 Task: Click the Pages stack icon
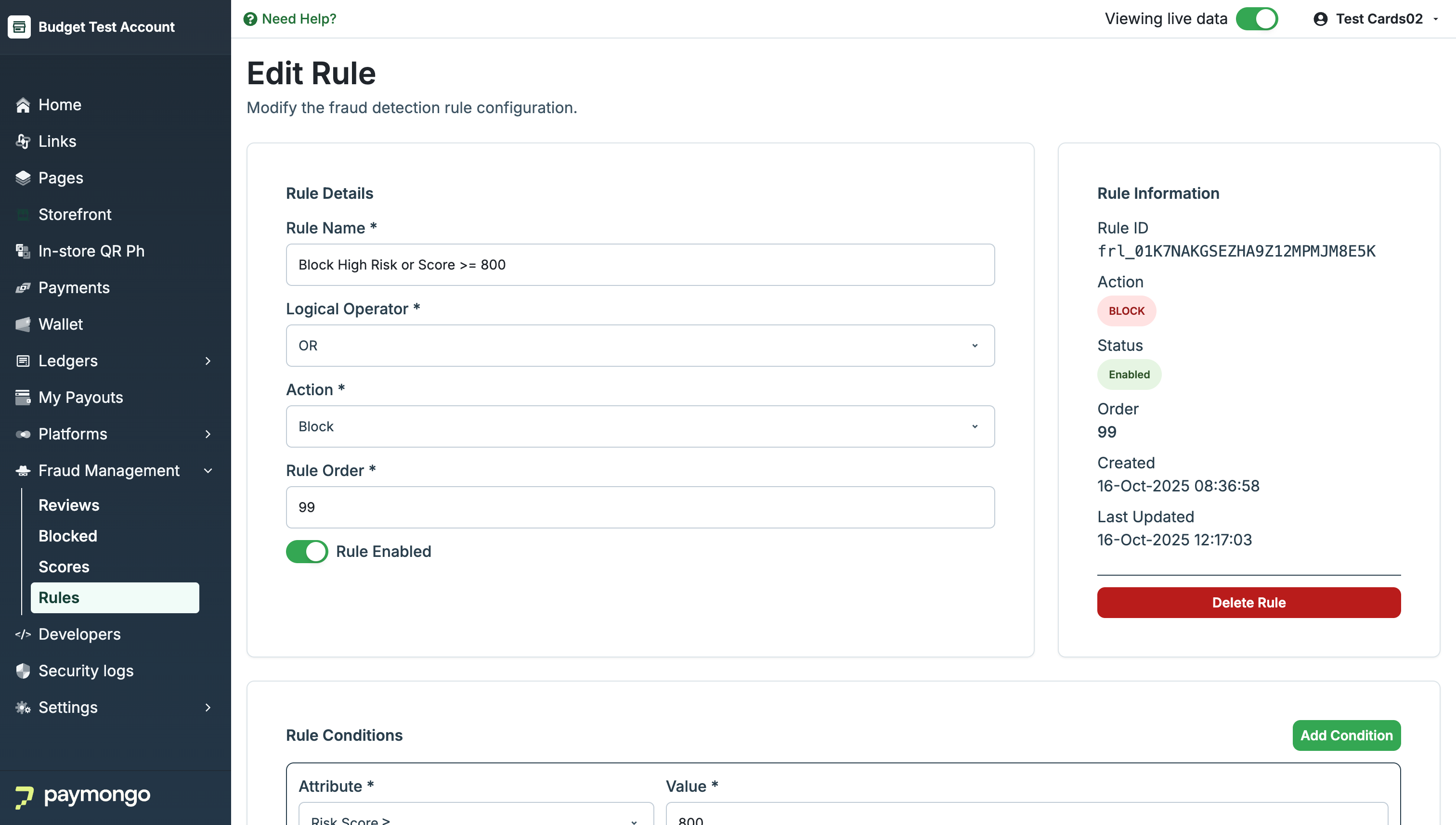(23, 178)
